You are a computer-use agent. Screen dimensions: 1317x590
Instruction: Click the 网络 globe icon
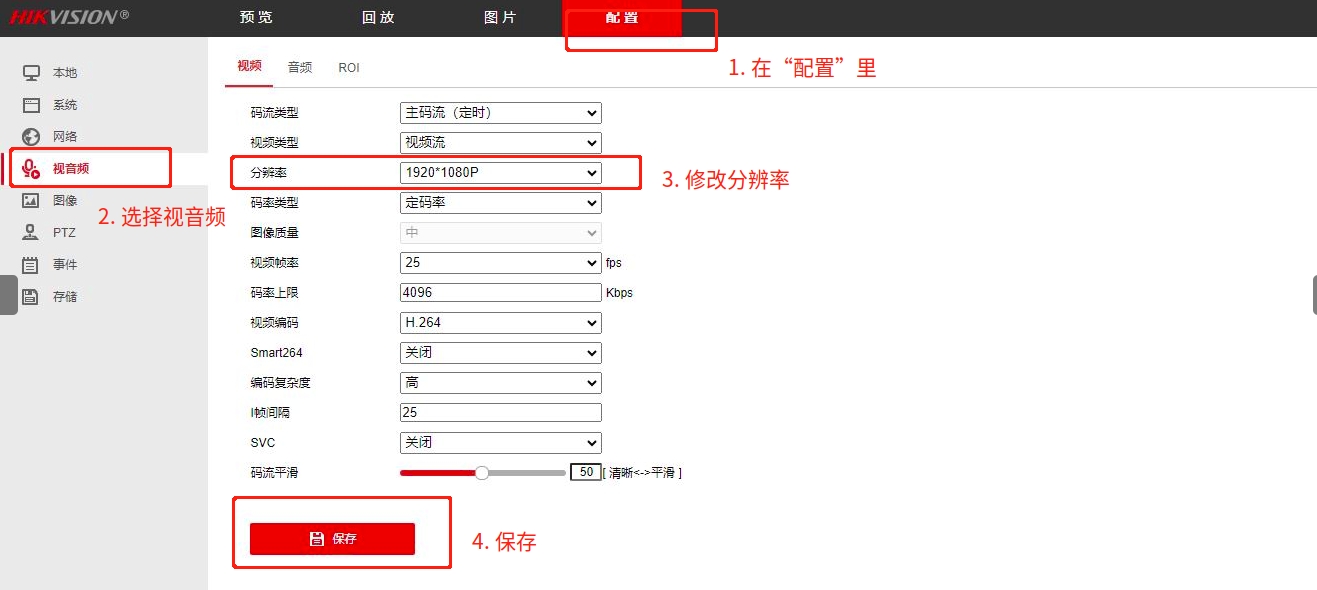coord(31,137)
